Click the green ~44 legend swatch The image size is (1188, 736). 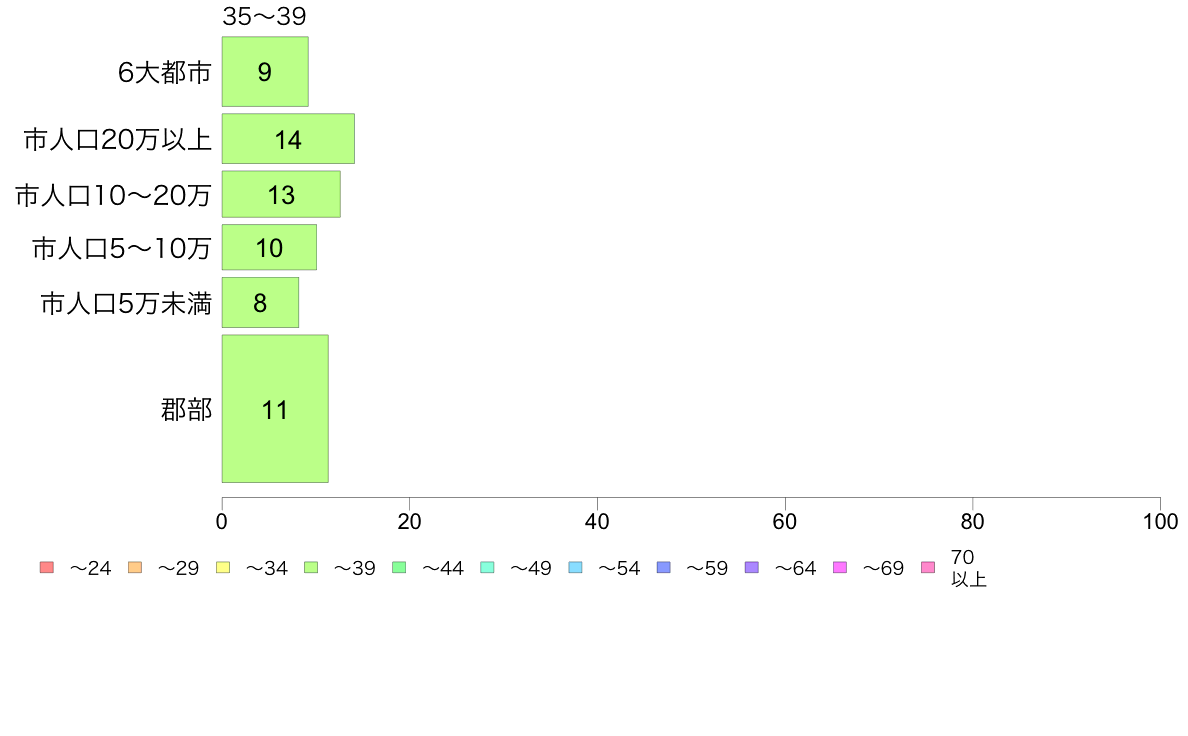[399, 567]
